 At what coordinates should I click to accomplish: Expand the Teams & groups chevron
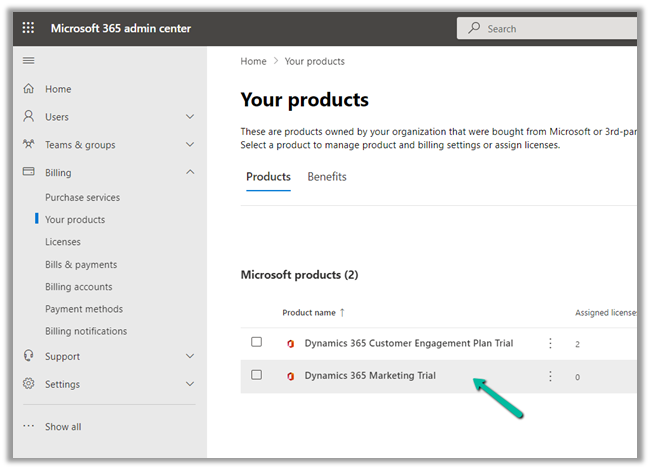[x=190, y=145]
